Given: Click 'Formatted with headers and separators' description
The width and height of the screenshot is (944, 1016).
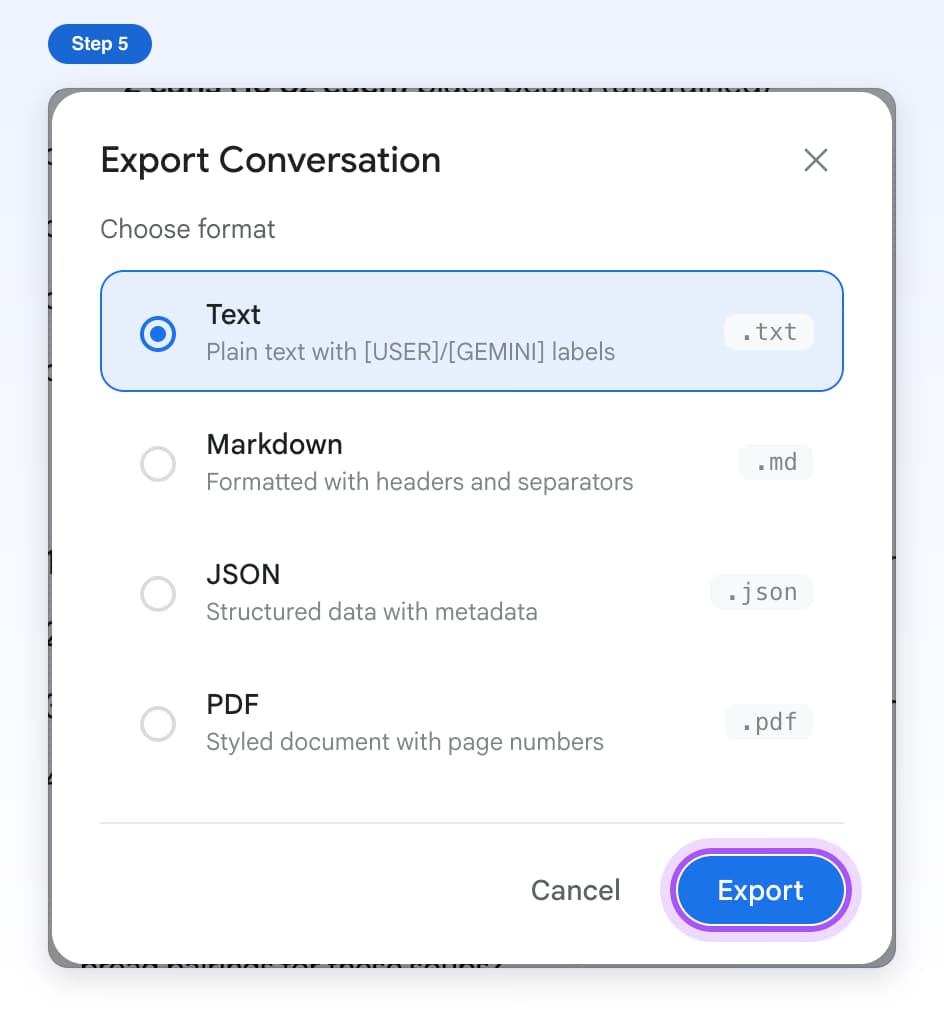Looking at the screenshot, I should point(420,482).
